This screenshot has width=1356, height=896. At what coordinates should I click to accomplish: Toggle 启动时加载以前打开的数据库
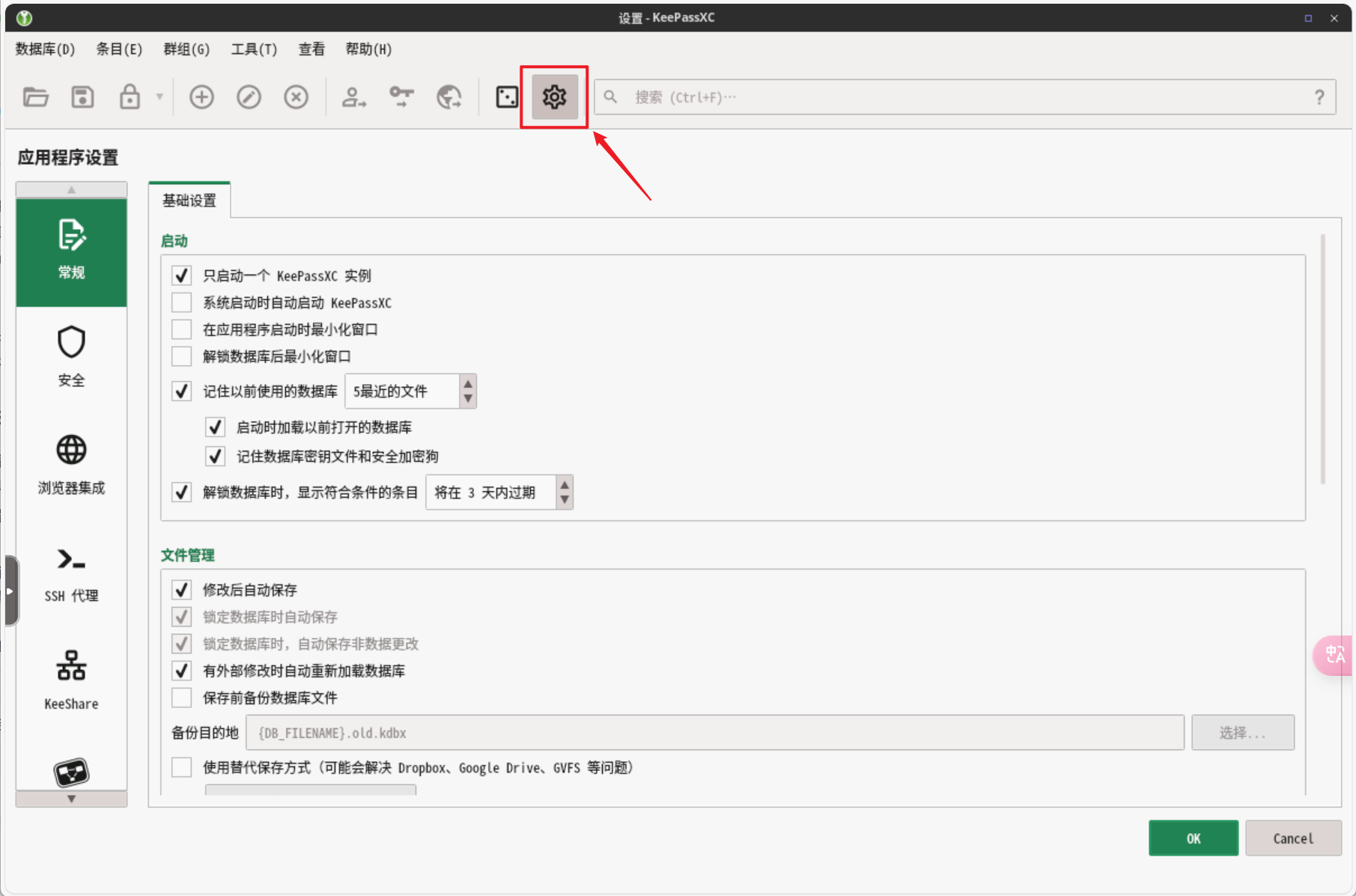(x=215, y=427)
